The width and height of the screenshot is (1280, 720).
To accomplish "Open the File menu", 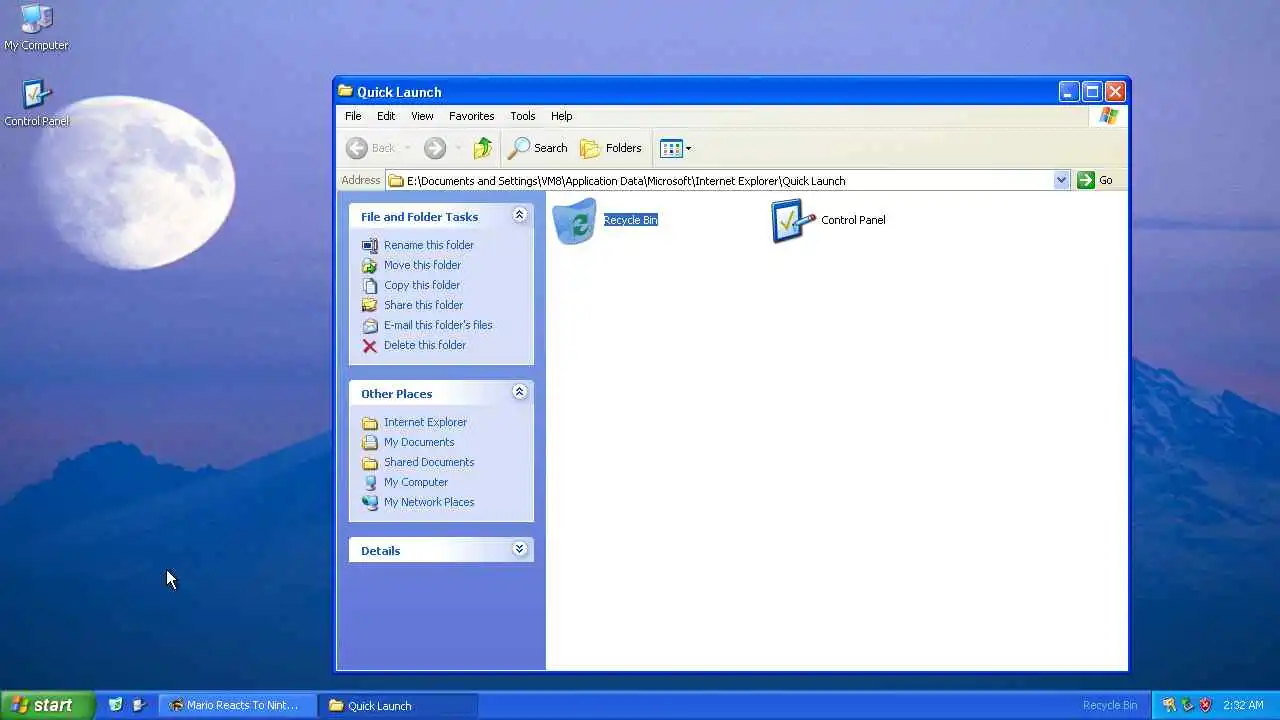I will tap(353, 116).
